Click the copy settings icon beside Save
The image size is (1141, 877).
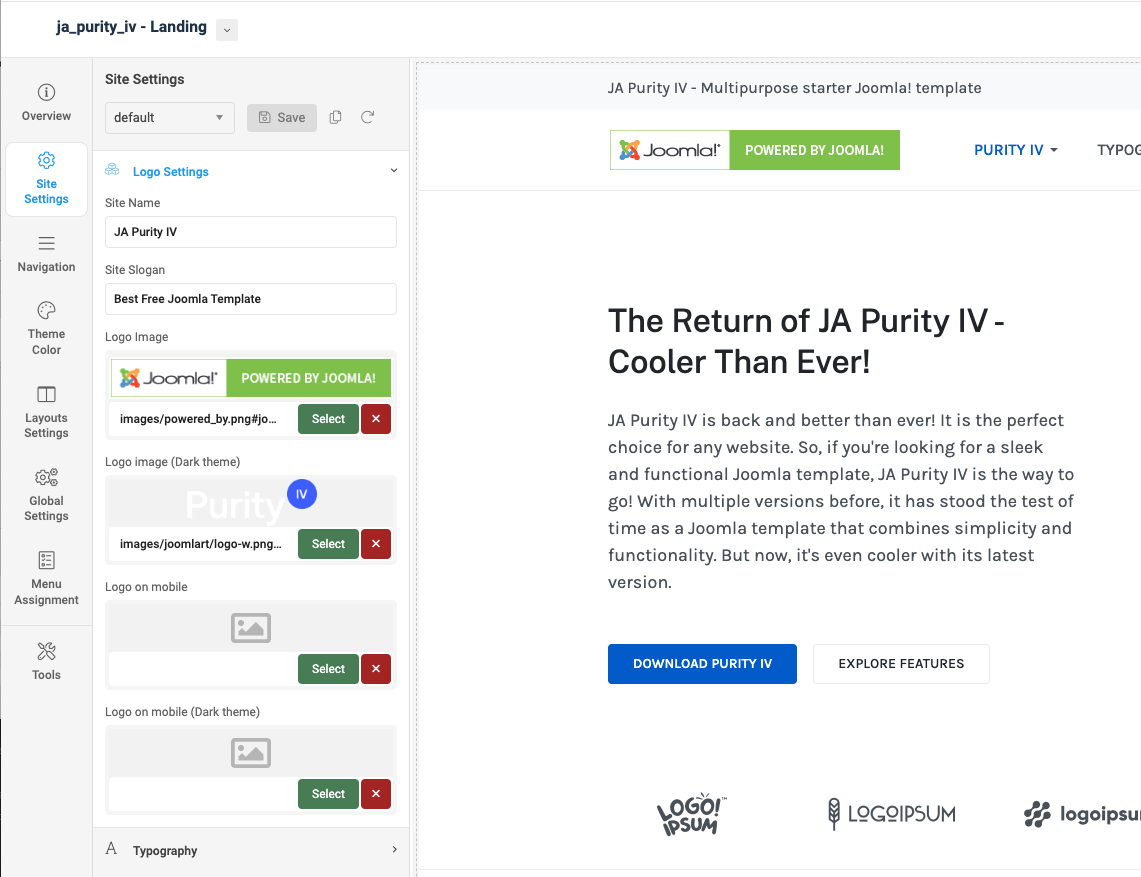336,117
